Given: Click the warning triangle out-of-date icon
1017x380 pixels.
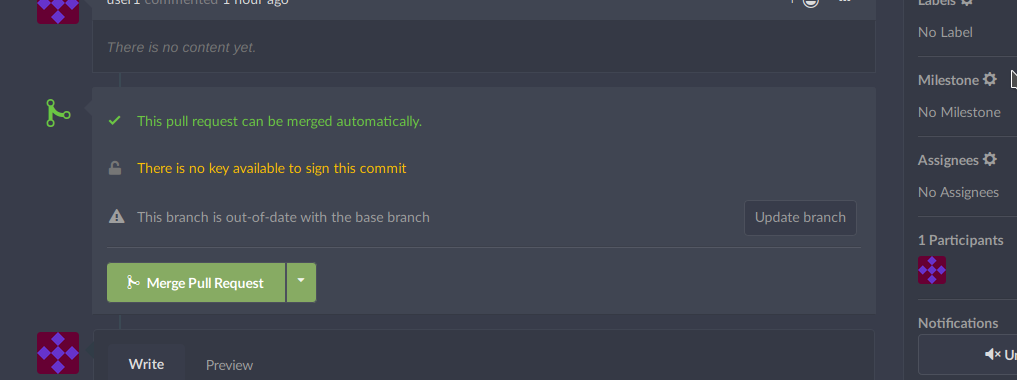Looking at the screenshot, I should point(116,217).
